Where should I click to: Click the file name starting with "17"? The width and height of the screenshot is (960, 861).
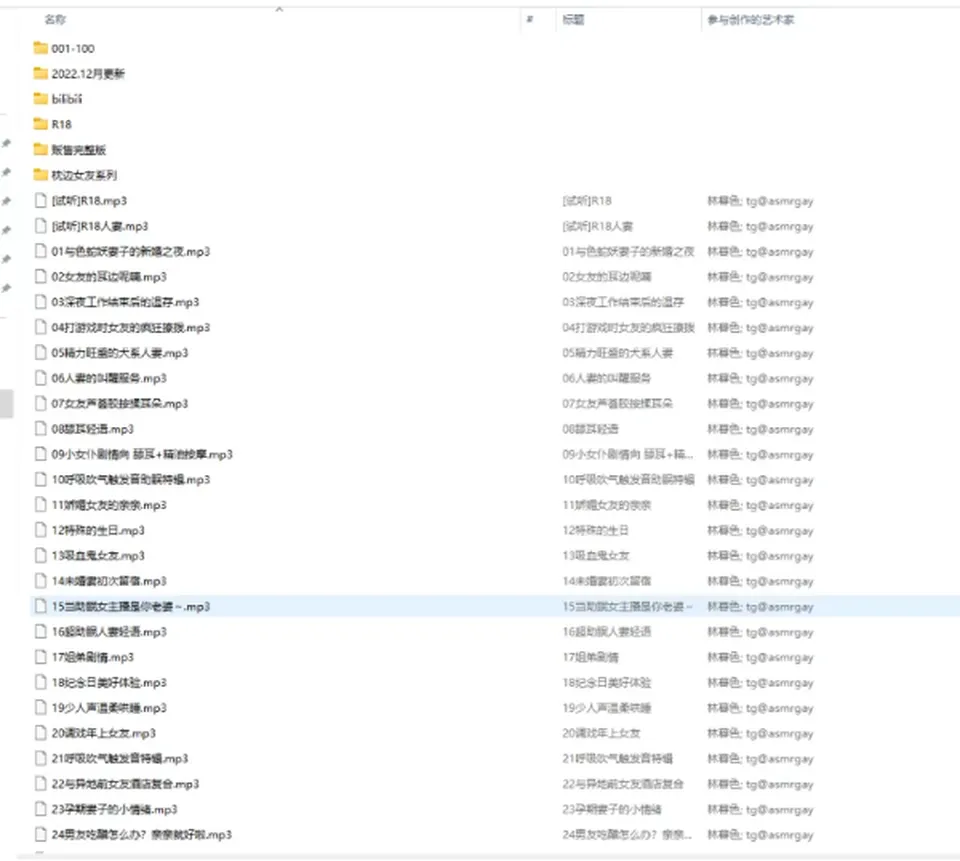(92, 657)
